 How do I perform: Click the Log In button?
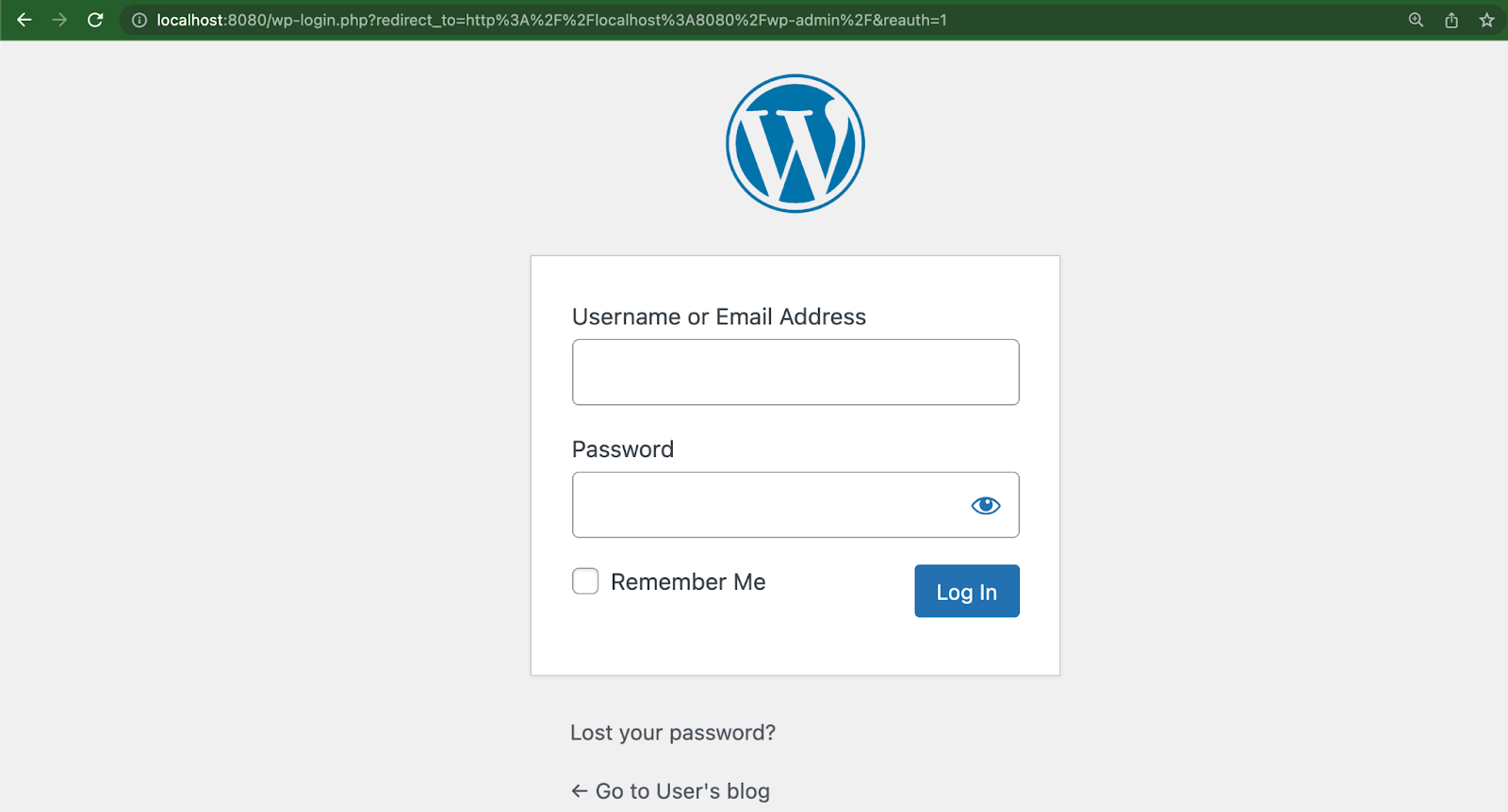coord(966,591)
